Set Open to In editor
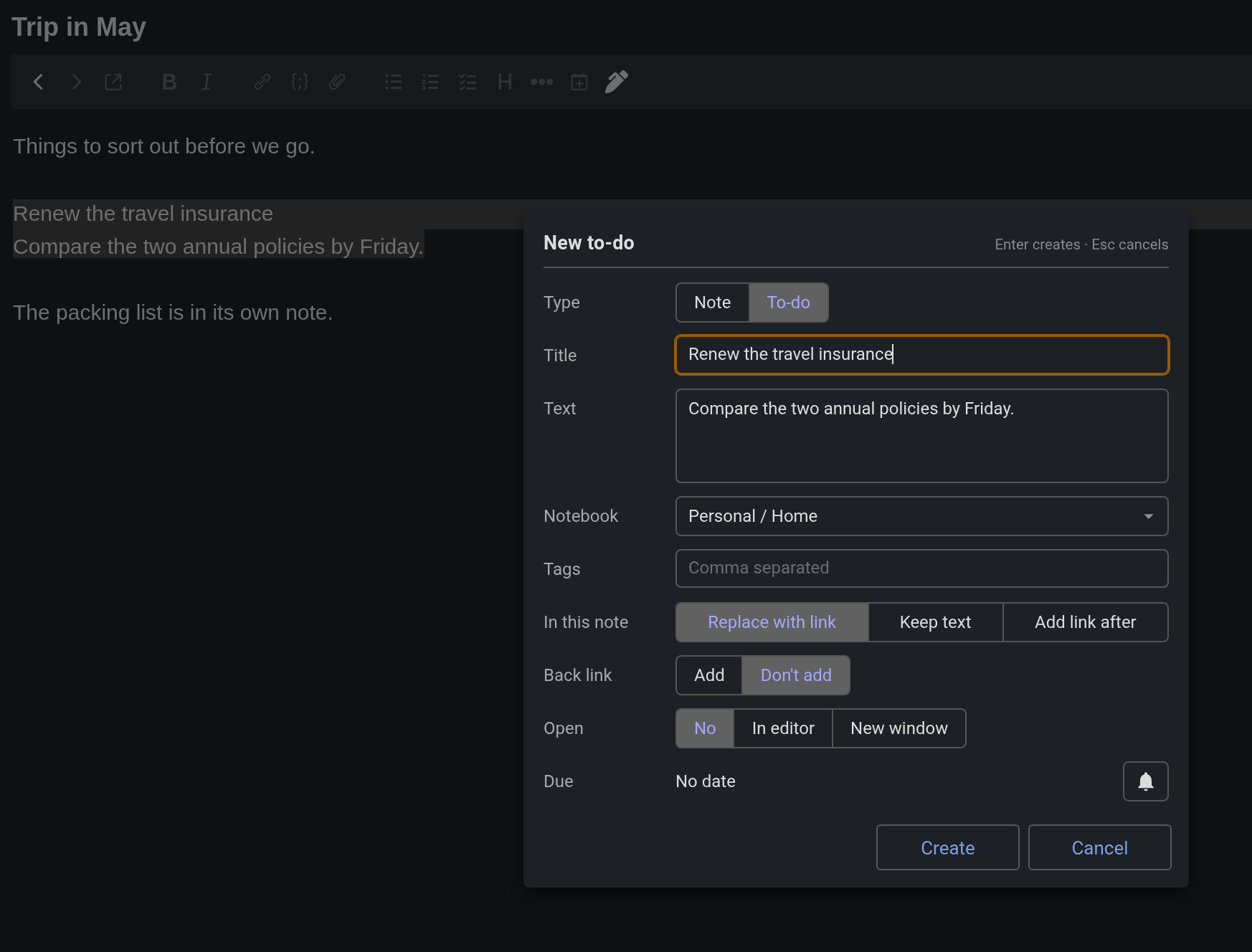Screen dimensions: 1252x952 [x=783, y=728]
